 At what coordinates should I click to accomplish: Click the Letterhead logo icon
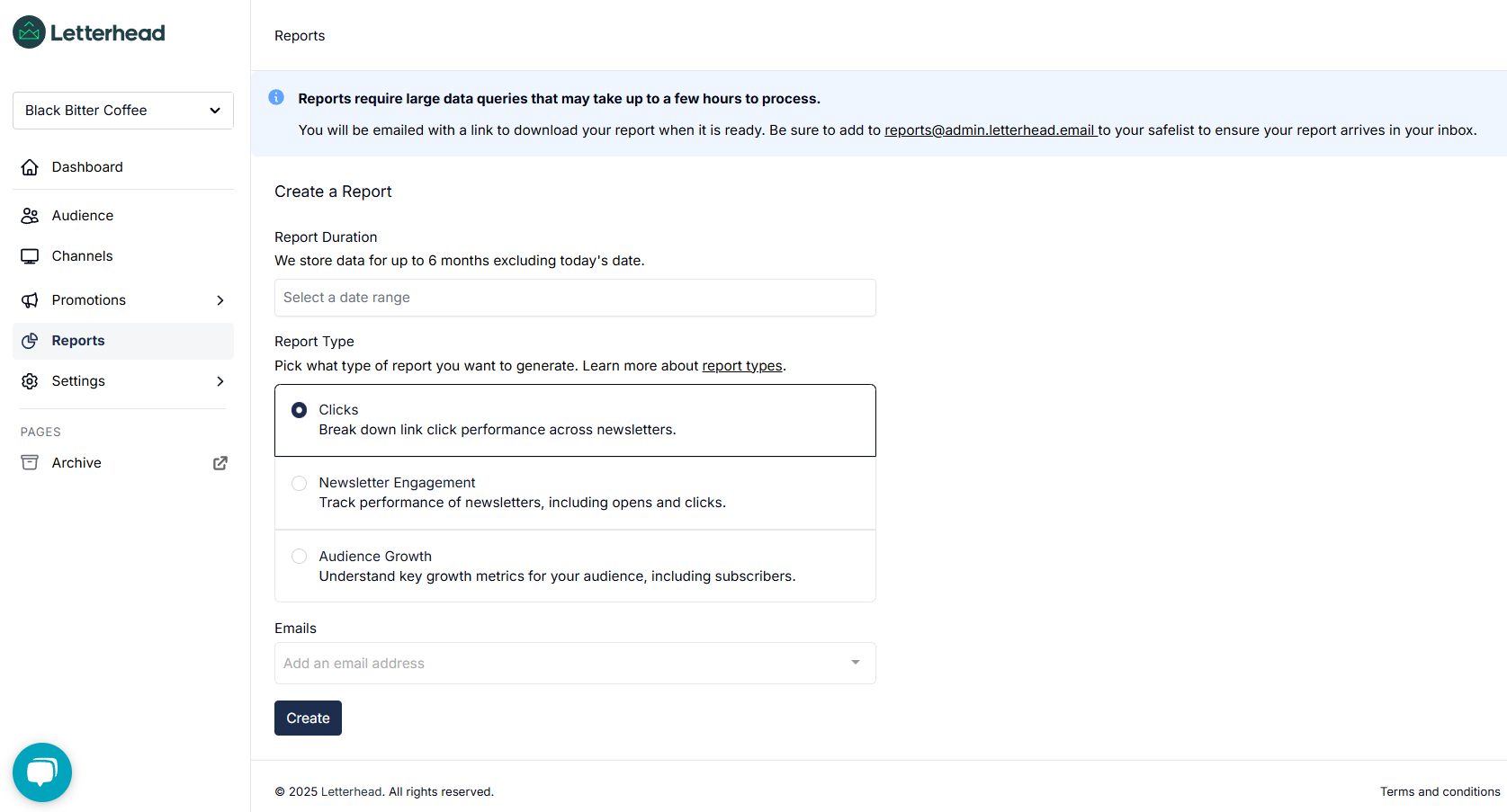click(x=29, y=32)
